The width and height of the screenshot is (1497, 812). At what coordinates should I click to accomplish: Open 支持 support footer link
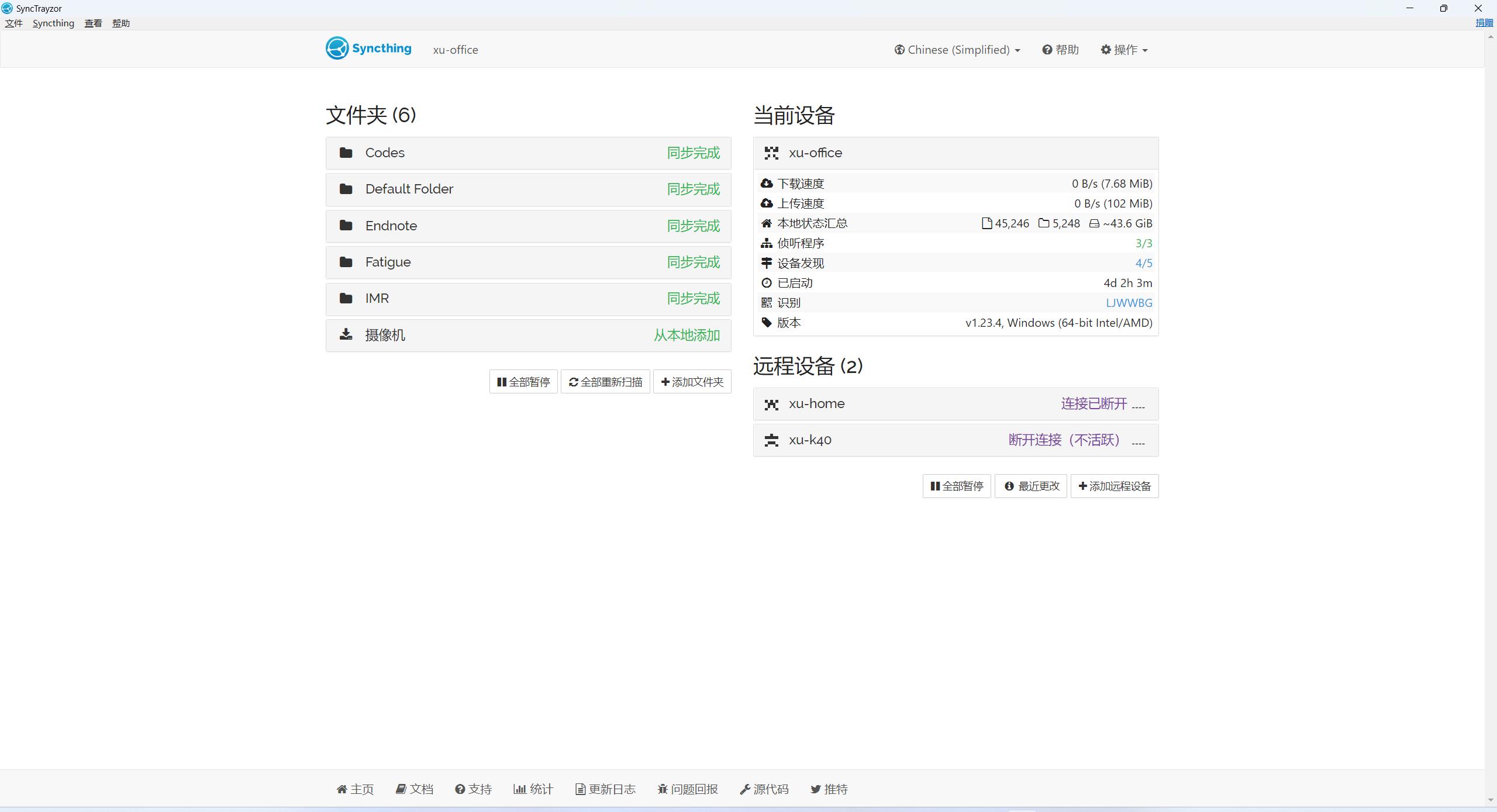point(474,789)
